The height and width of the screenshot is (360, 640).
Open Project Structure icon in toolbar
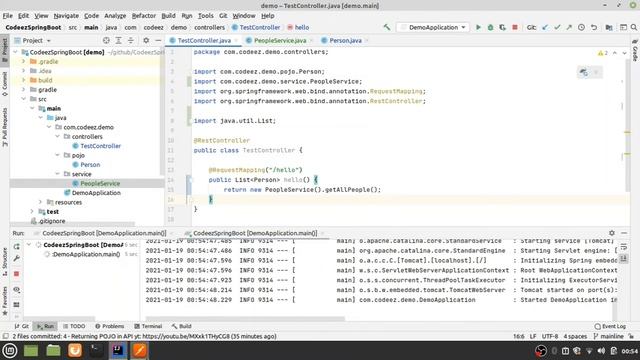[609, 27]
